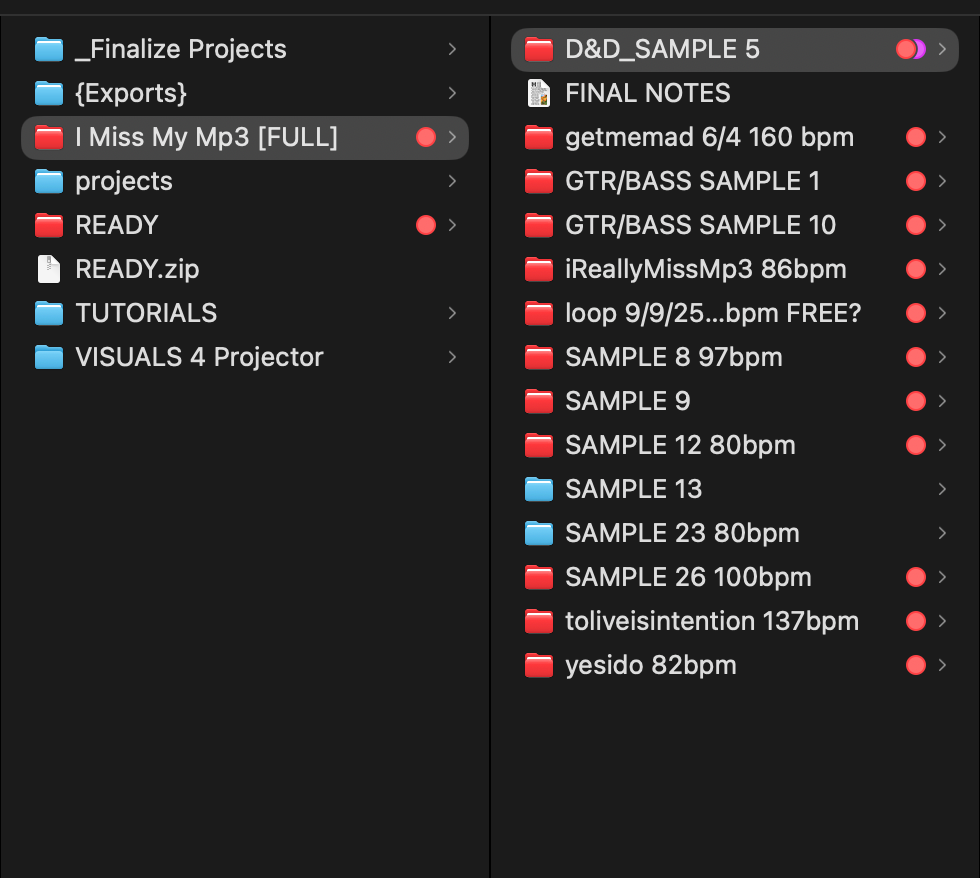Select the red D&D_SAMPLE 5 folder icon

click(x=539, y=49)
